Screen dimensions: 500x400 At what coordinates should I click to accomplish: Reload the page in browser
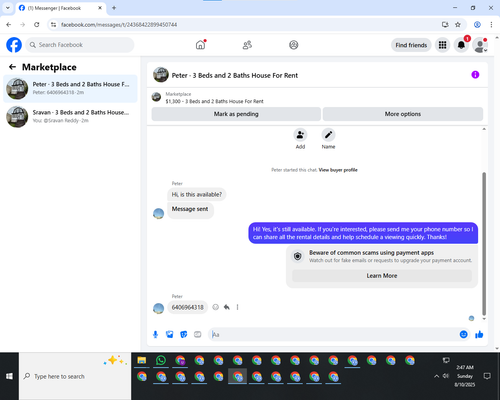click(x=37, y=25)
